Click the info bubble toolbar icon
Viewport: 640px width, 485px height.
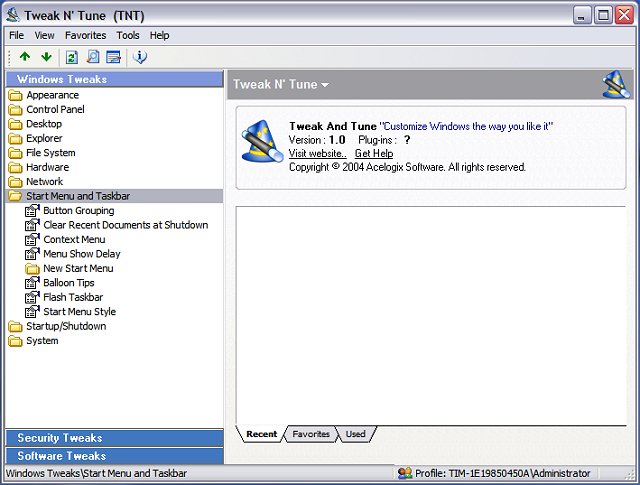point(140,57)
